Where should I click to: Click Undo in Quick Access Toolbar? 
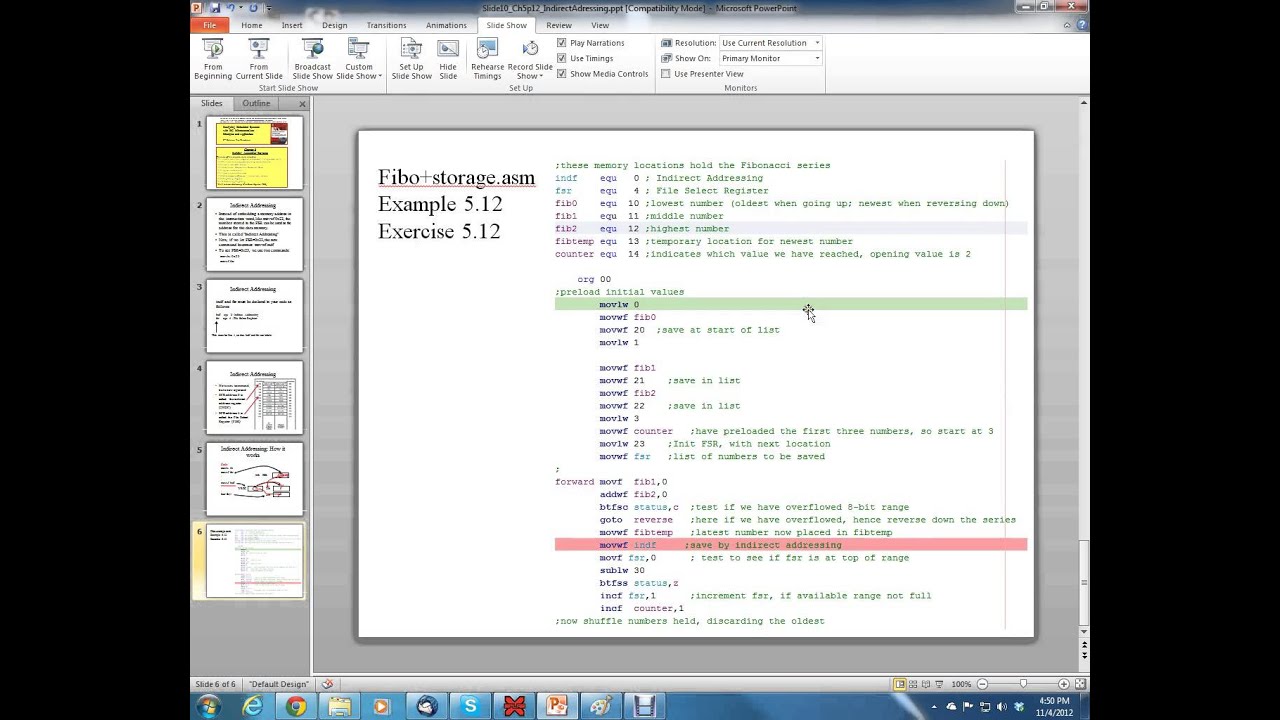coord(231,8)
